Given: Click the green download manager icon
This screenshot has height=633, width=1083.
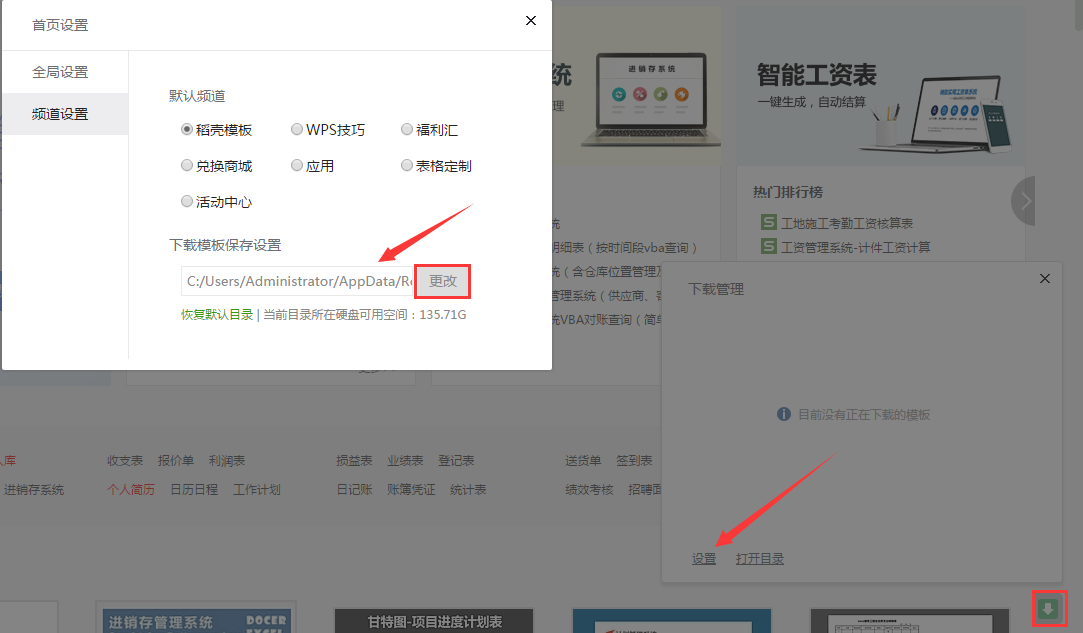Looking at the screenshot, I should pos(1048,609).
